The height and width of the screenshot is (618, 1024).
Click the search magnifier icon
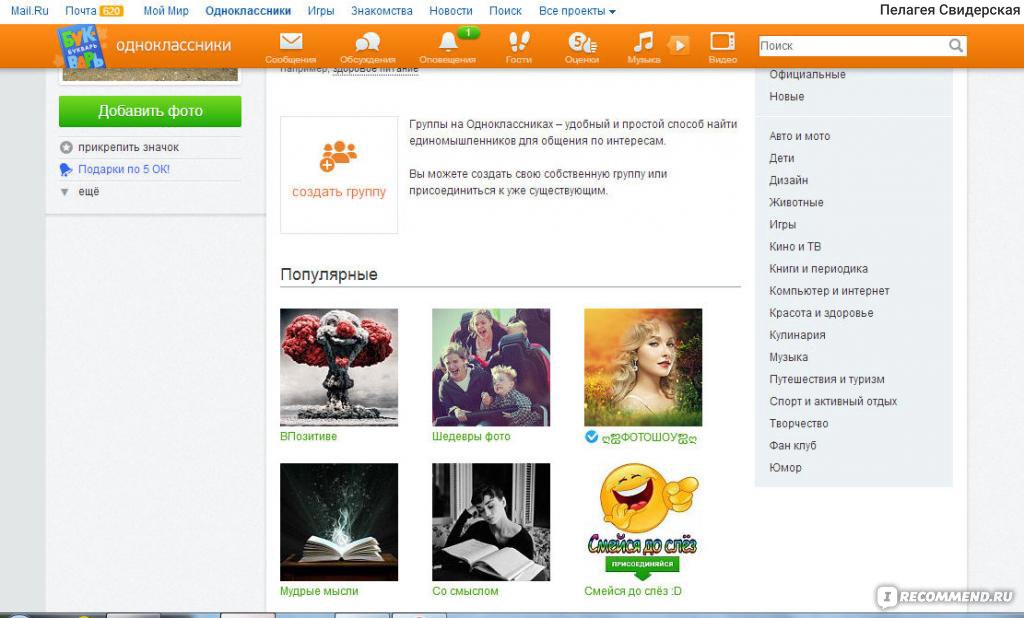(955, 46)
